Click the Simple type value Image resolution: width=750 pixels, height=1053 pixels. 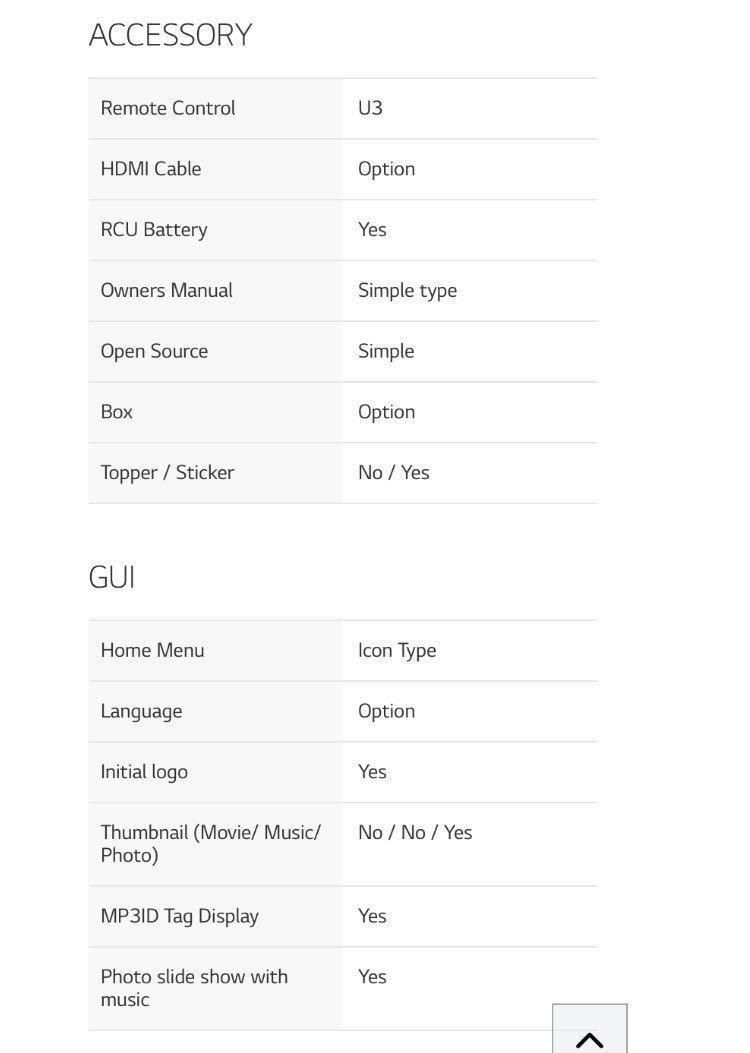tap(407, 290)
